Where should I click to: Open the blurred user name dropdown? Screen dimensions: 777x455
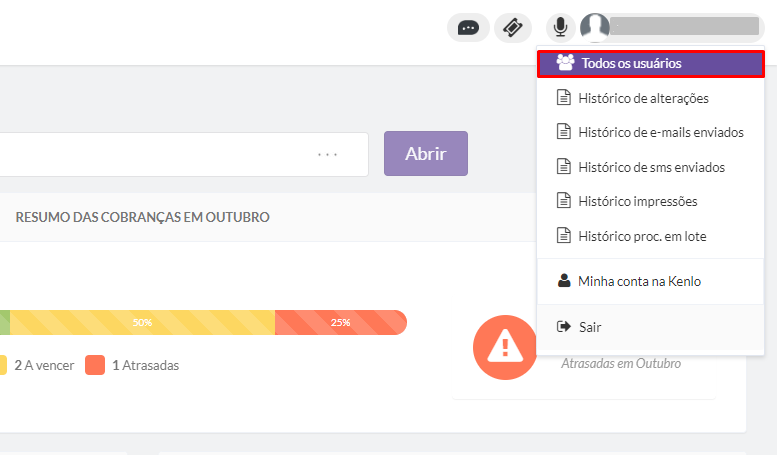(x=685, y=26)
